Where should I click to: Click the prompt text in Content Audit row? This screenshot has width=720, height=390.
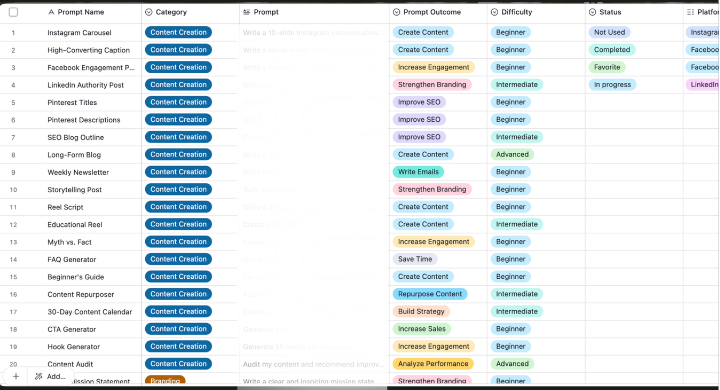(314, 364)
